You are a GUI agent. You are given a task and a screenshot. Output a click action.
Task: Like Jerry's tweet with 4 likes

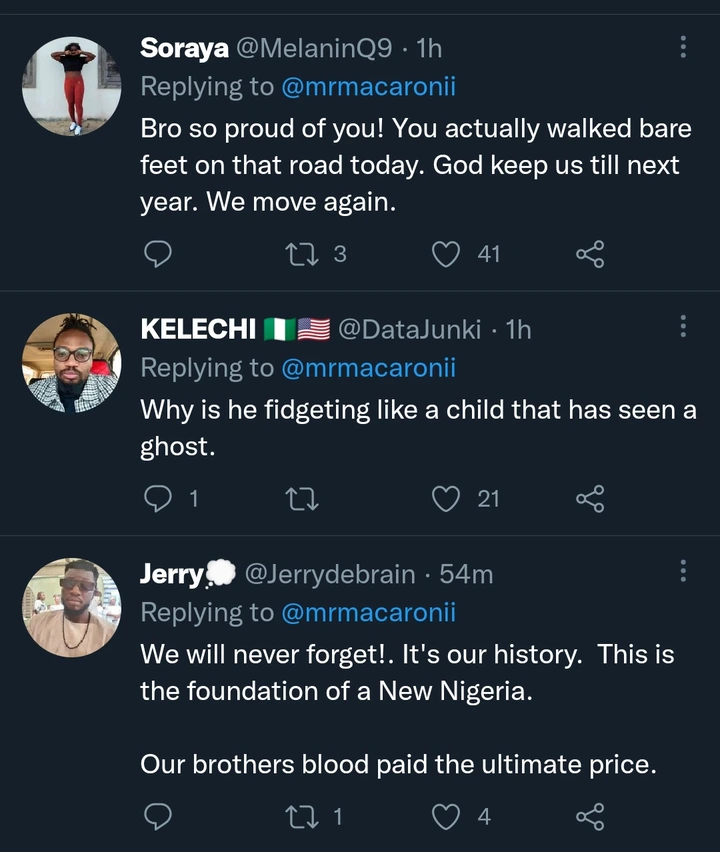click(x=446, y=817)
